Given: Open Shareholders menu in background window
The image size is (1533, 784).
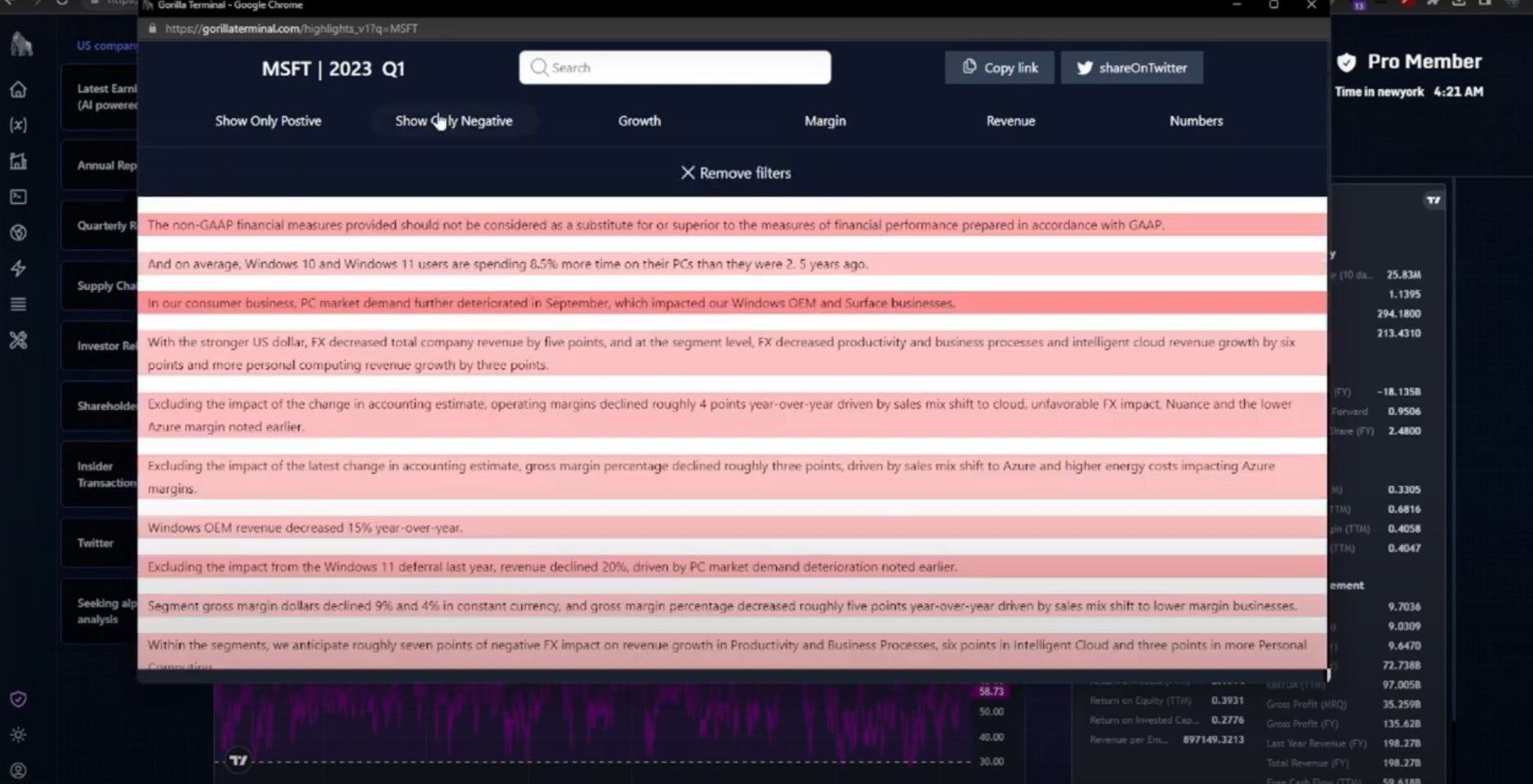Looking at the screenshot, I should 100,406.
